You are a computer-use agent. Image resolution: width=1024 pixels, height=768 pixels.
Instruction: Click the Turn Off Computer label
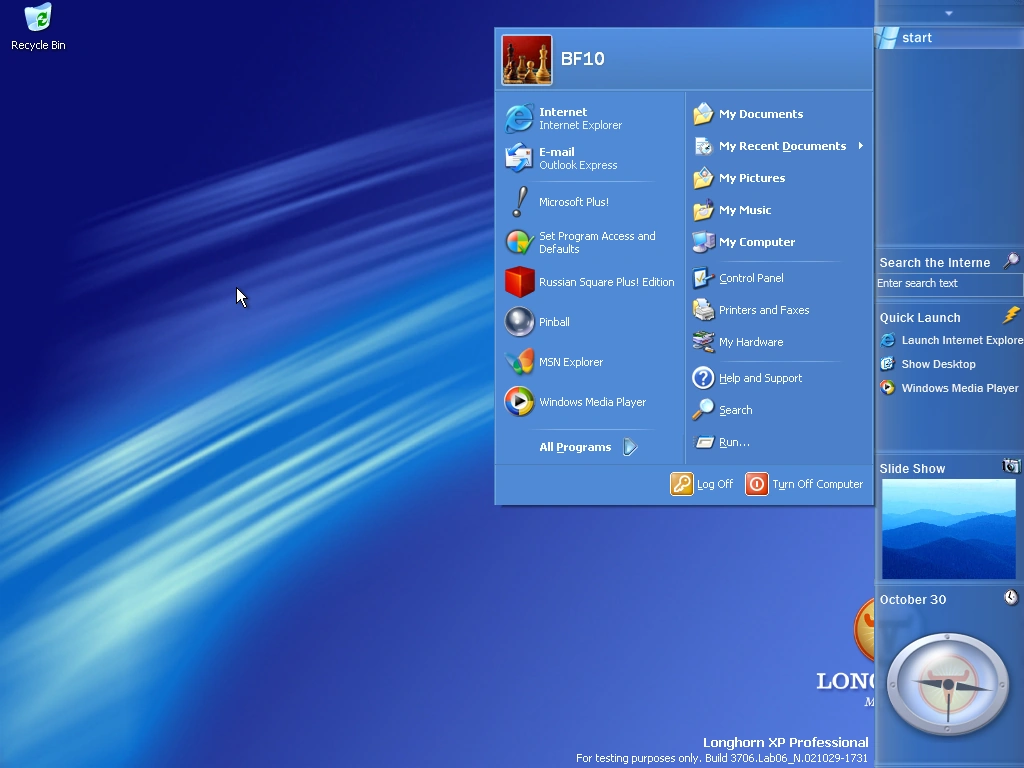[818, 484]
